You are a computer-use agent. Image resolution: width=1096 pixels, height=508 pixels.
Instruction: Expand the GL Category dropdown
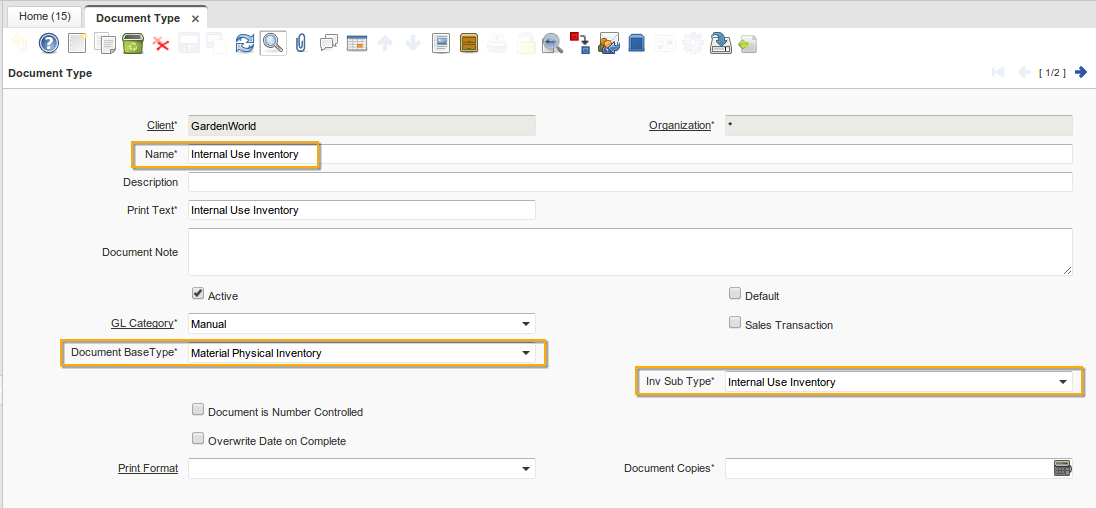tap(526, 324)
